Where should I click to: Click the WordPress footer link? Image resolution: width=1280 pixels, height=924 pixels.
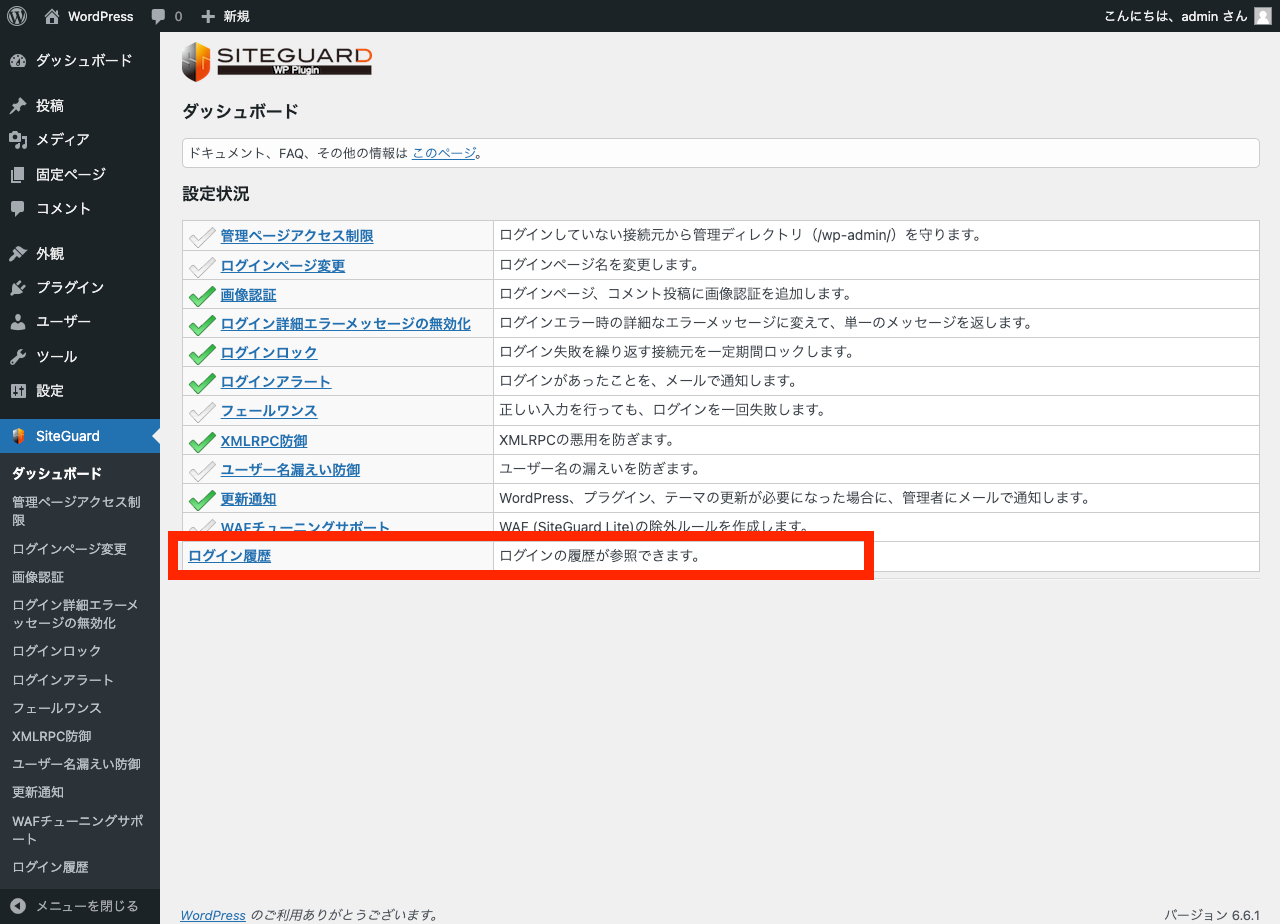[213, 915]
